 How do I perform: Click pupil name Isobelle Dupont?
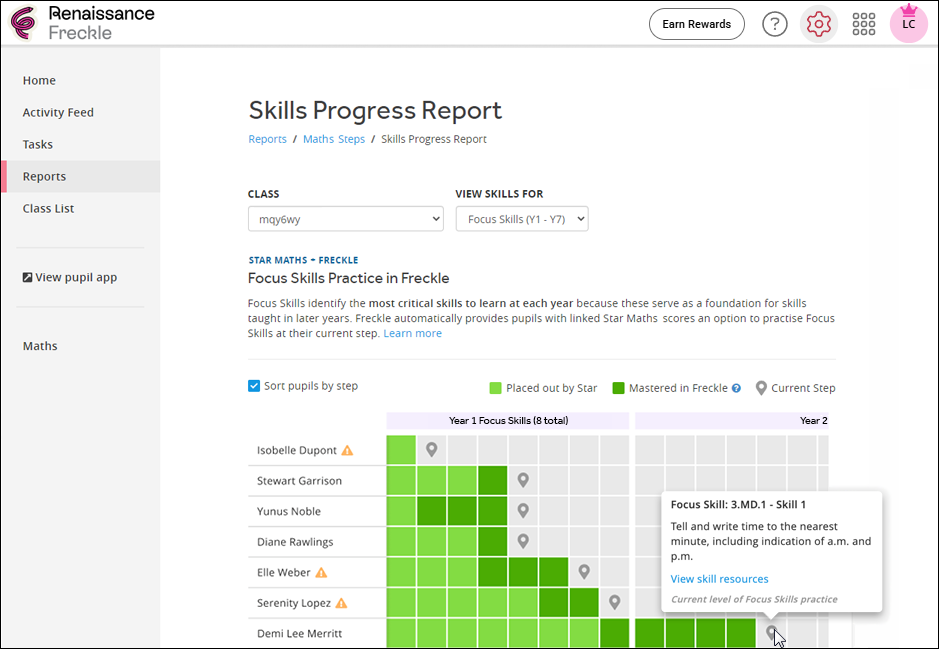pyautogui.click(x=297, y=450)
